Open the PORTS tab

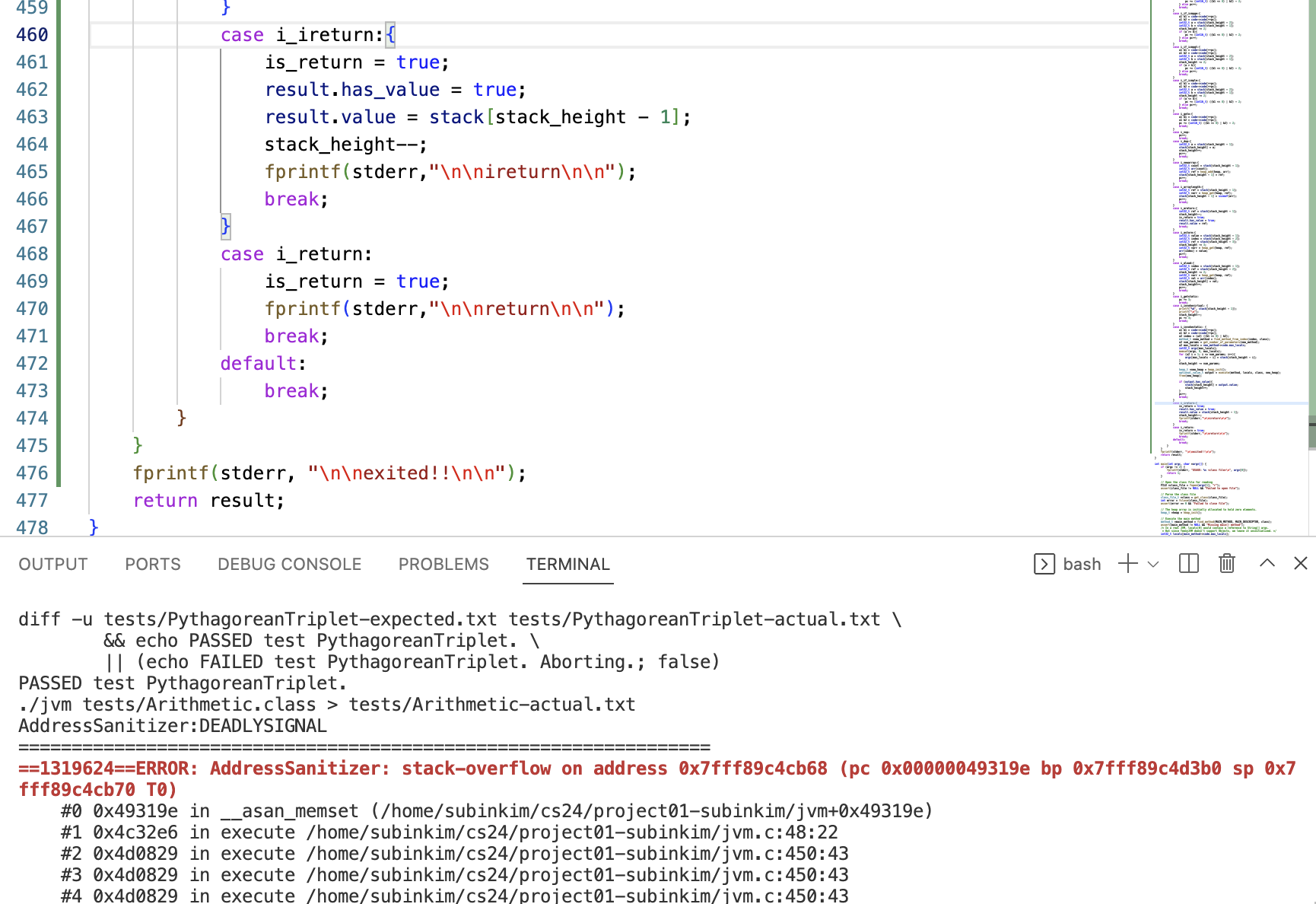click(153, 564)
